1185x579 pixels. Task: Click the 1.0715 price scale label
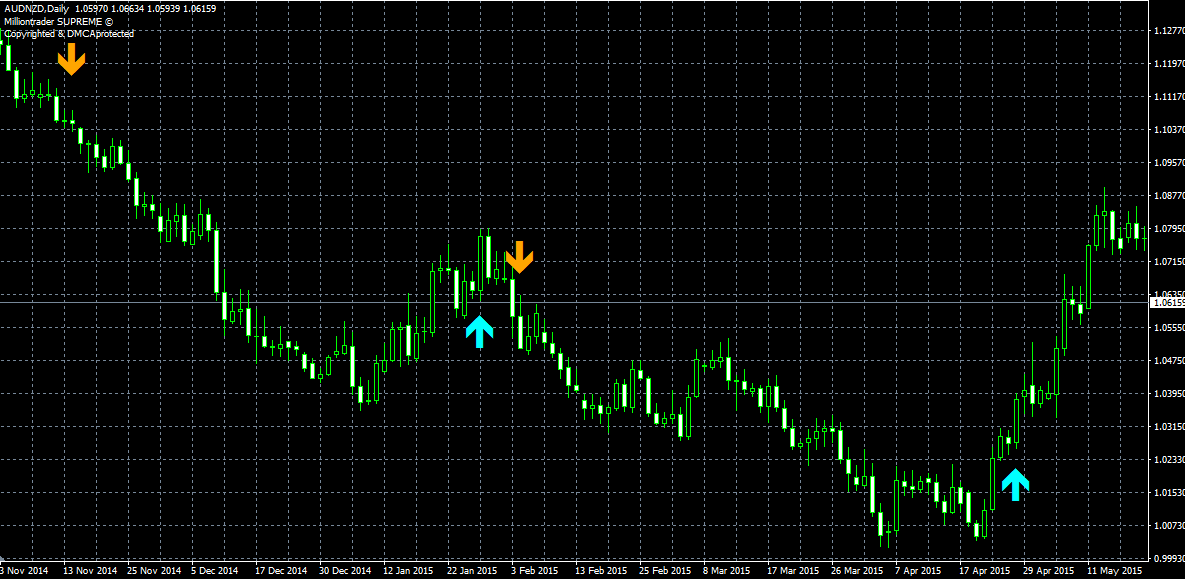click(1168, 262)
